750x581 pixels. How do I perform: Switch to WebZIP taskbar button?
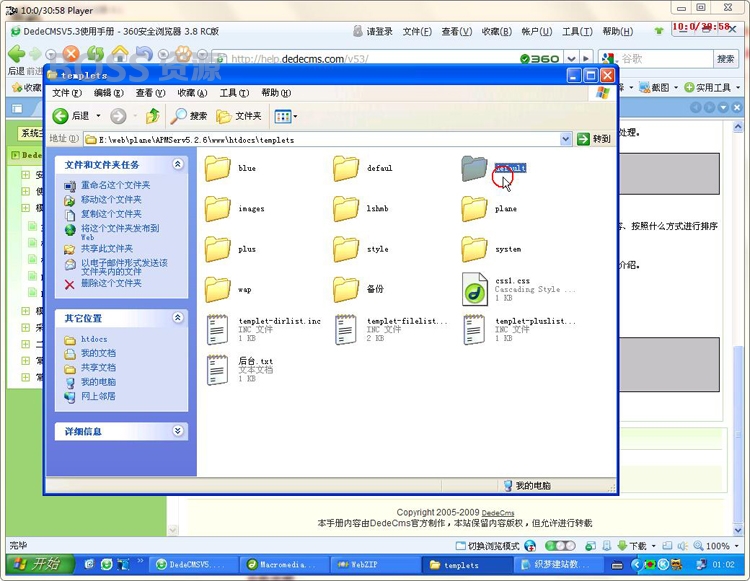click(376, 565)
